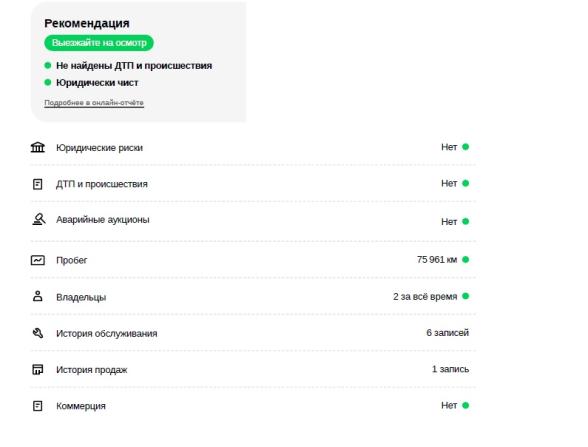
Task: Select the 75 961 км mileage value
Action: coord(437,260)
